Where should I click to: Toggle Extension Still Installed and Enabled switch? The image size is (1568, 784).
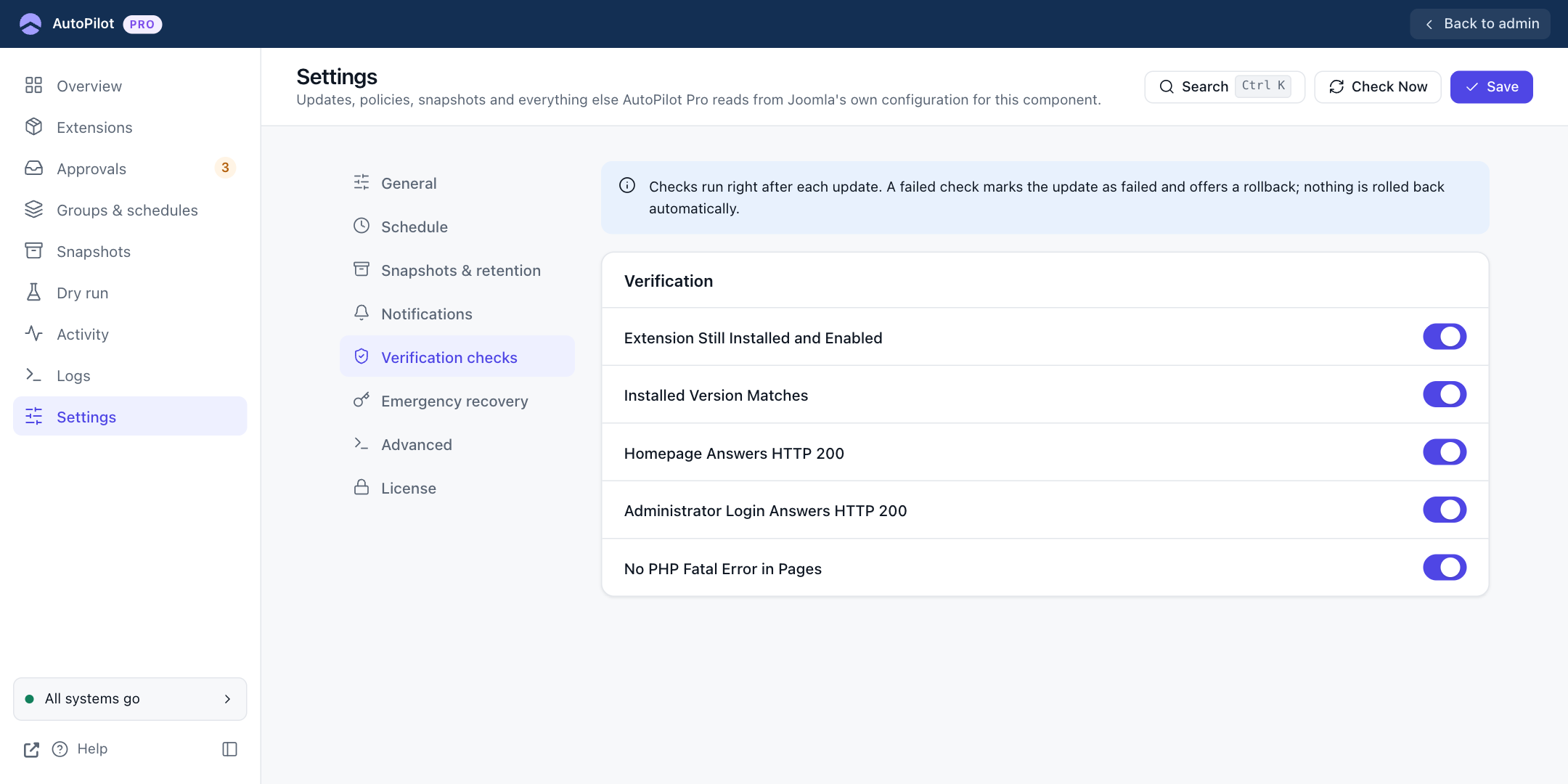[x=1445, y=337]
